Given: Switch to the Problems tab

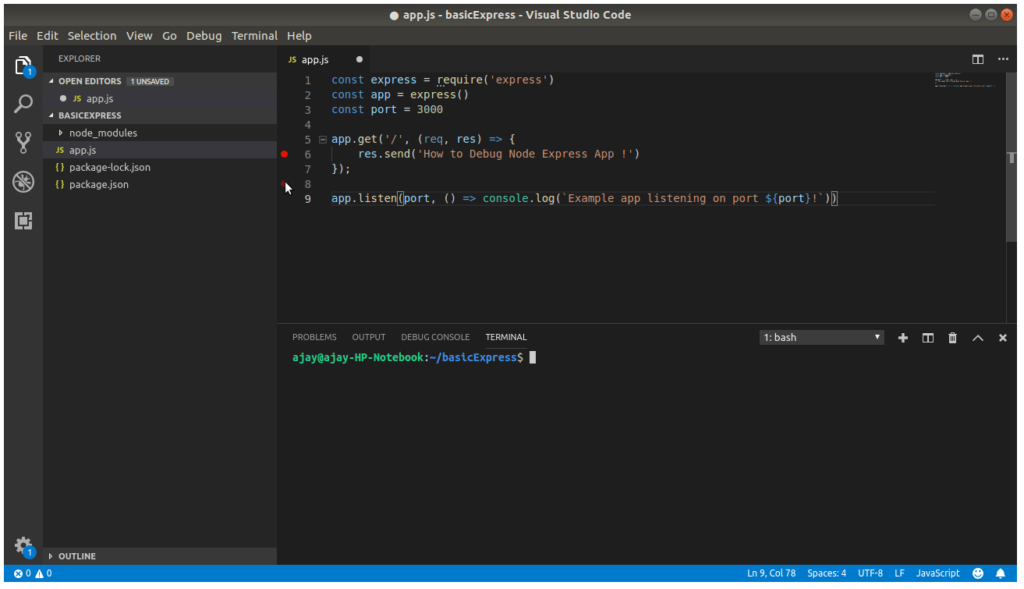Looking at the screenshot, I should point(314,338).
